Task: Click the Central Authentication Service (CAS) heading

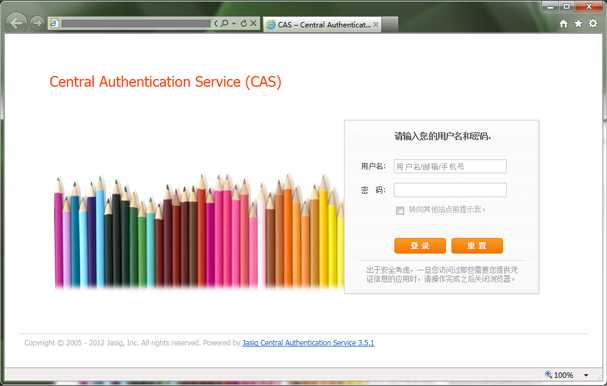Action: coord(165,82)
